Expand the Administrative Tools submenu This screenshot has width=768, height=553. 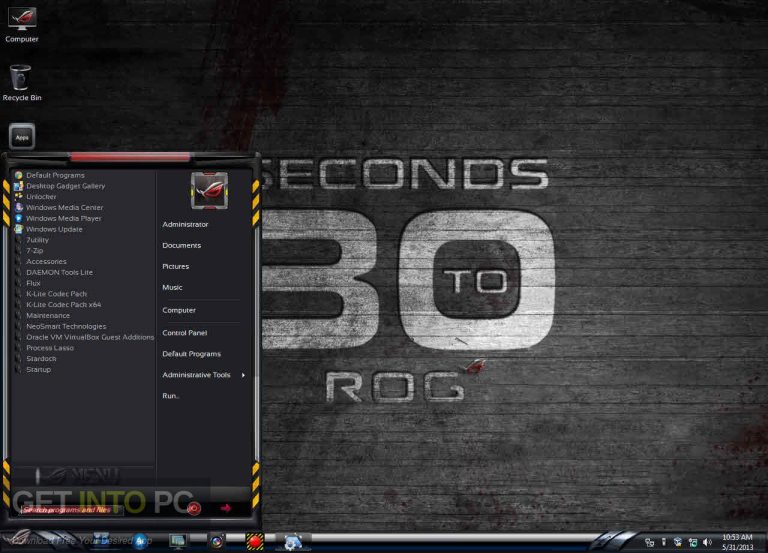[203, 375]
